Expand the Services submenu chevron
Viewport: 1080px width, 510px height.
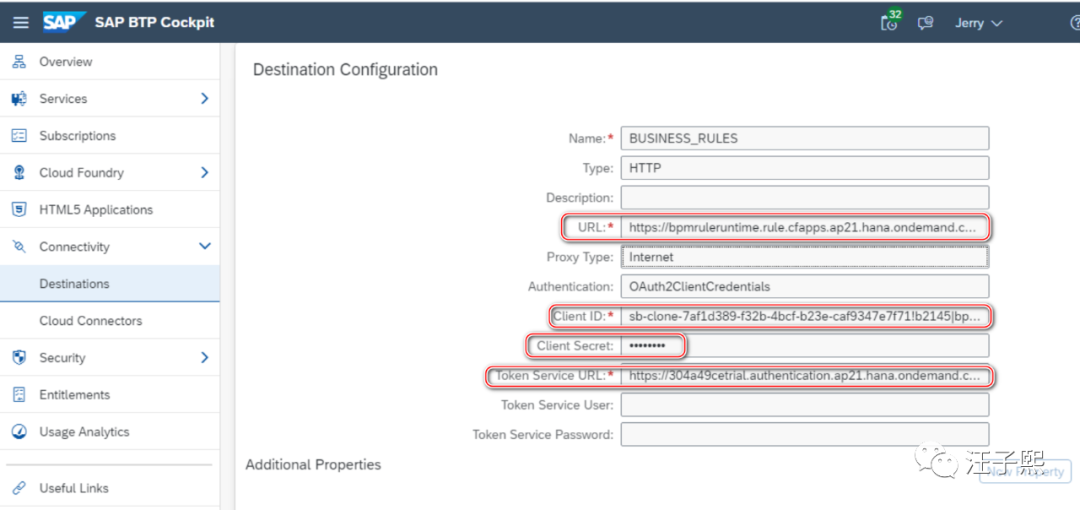[x=204, y=99]
